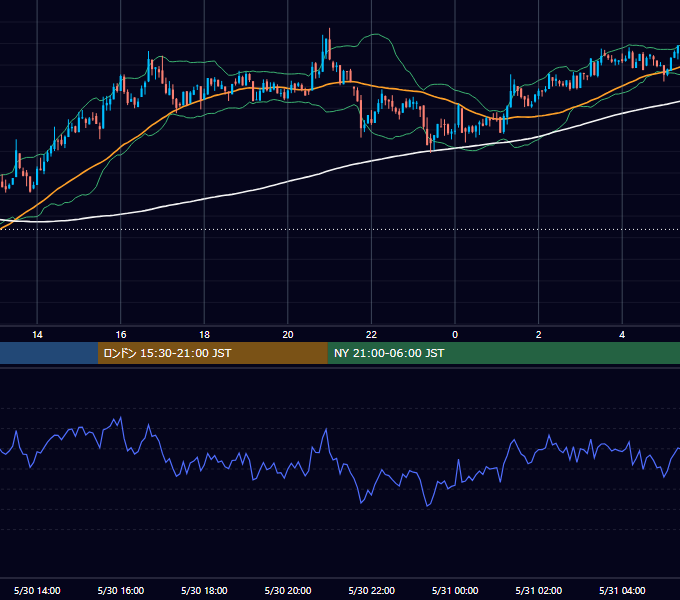Click the 5/31 00:00 date label
This screenshot has width=680, height=600.
tap(455, 590)
